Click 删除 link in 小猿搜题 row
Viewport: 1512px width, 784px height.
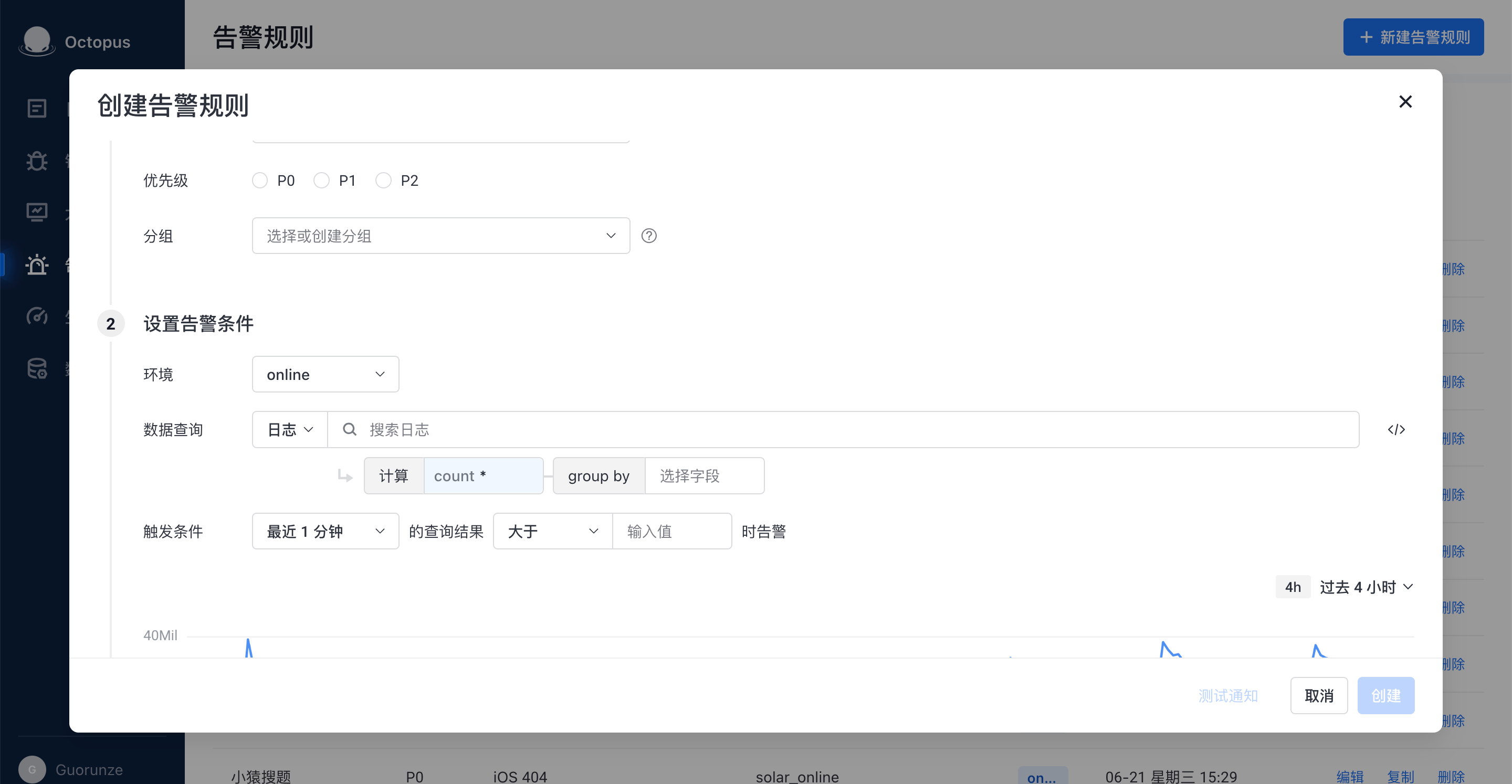(x=1451, y=776)
